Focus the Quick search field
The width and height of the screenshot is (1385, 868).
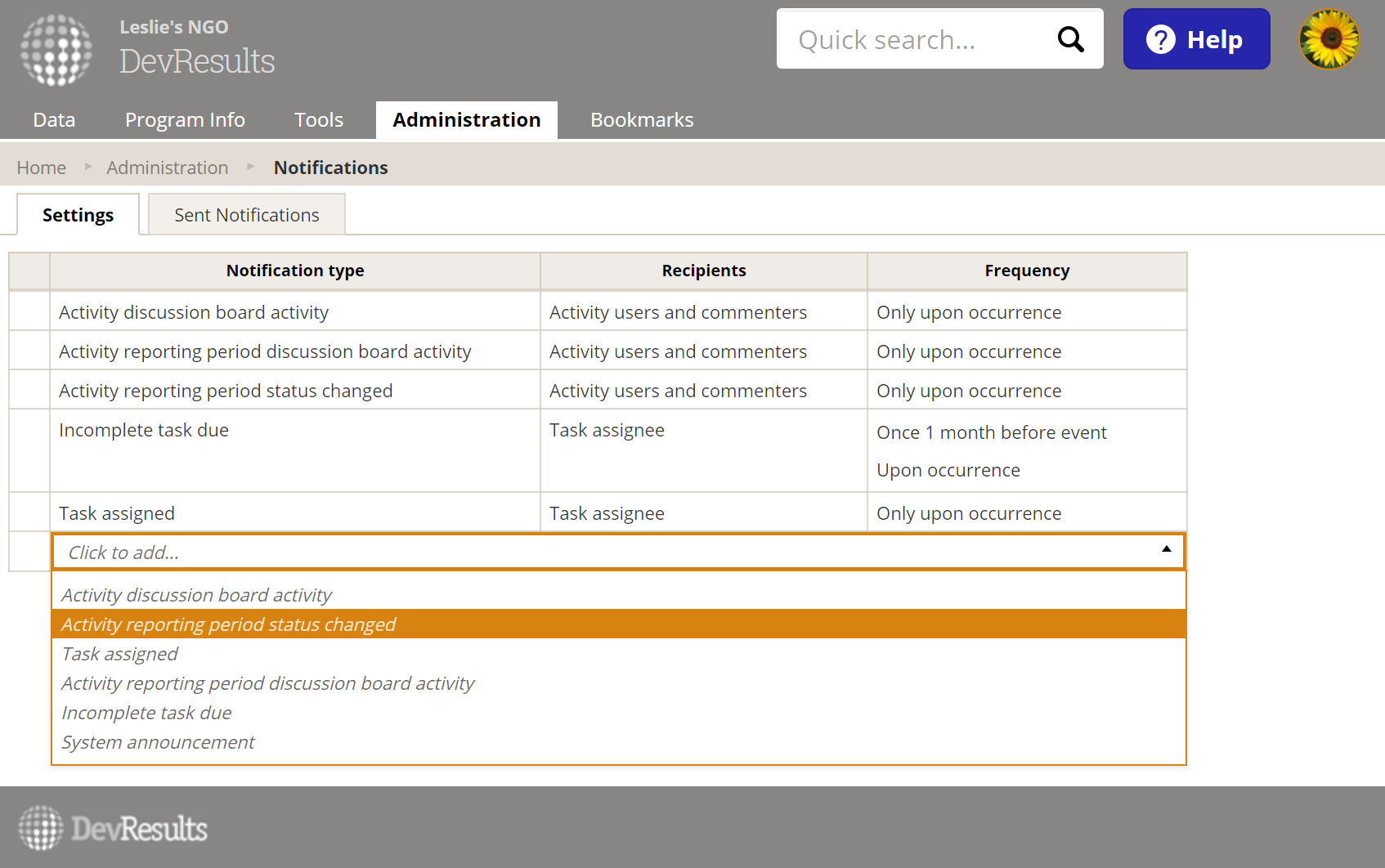[x=939, y=39]
